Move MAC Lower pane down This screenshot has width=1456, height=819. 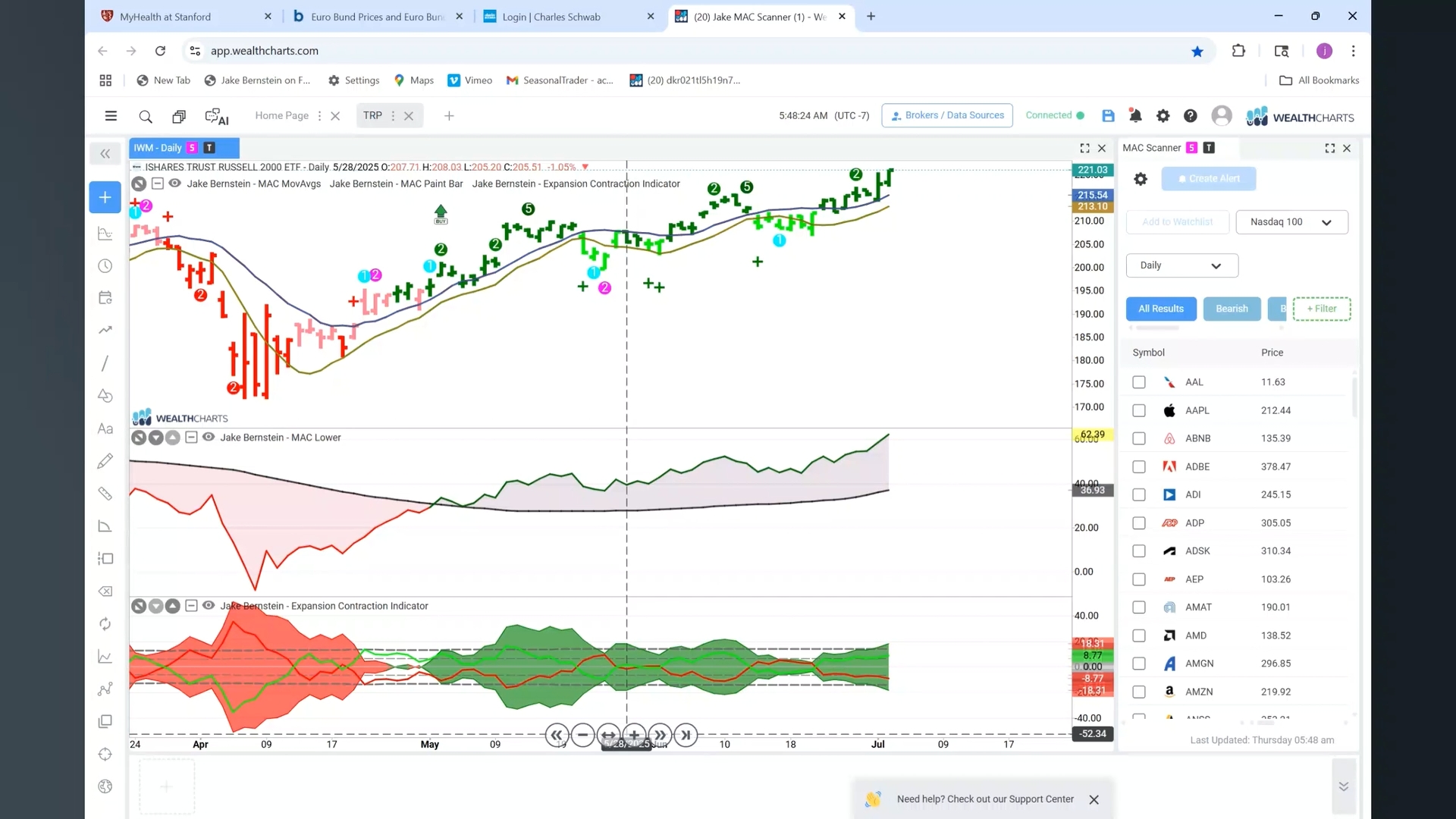click(155, 438)
